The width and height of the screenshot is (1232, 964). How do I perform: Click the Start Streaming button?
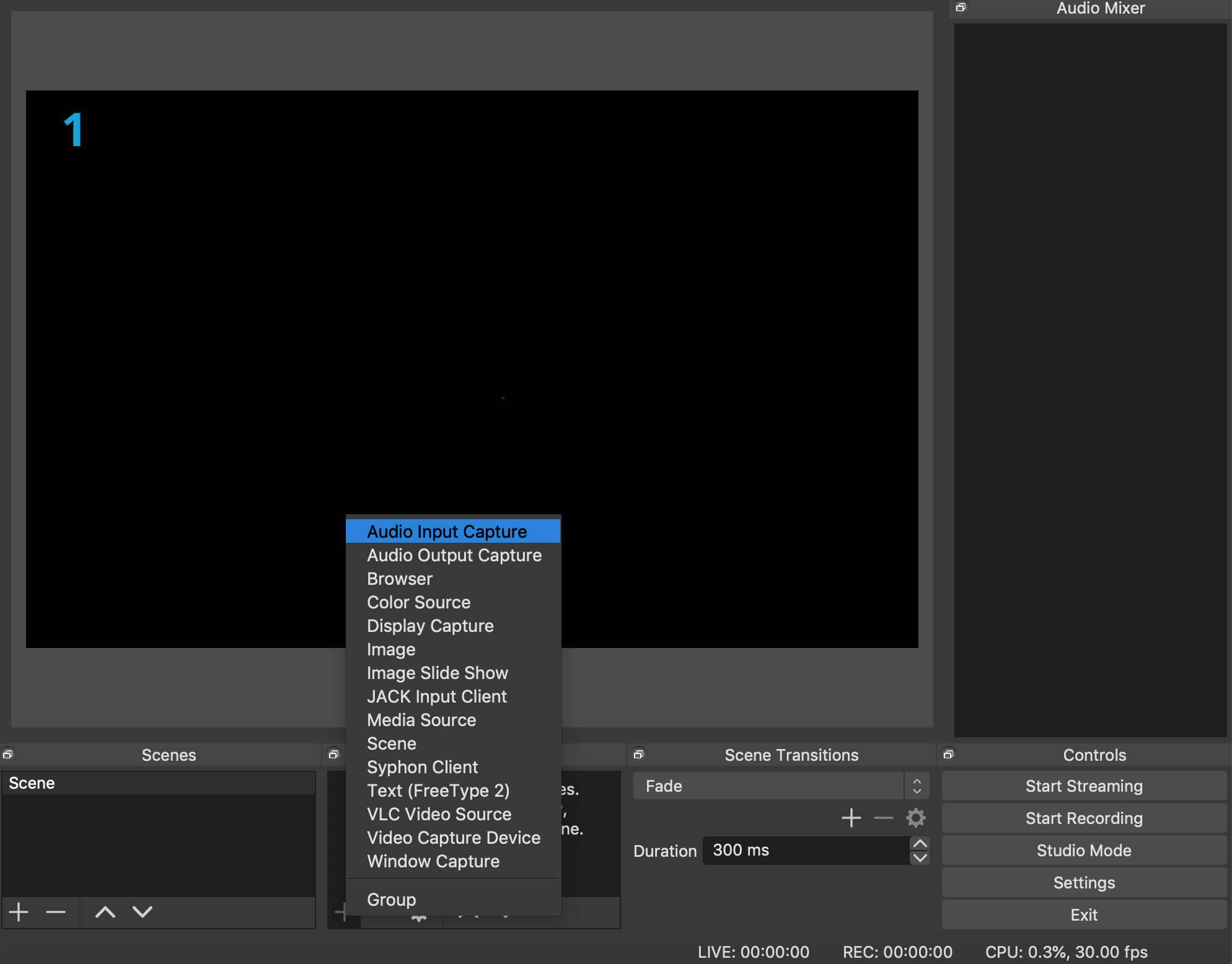pos(1084,786)
